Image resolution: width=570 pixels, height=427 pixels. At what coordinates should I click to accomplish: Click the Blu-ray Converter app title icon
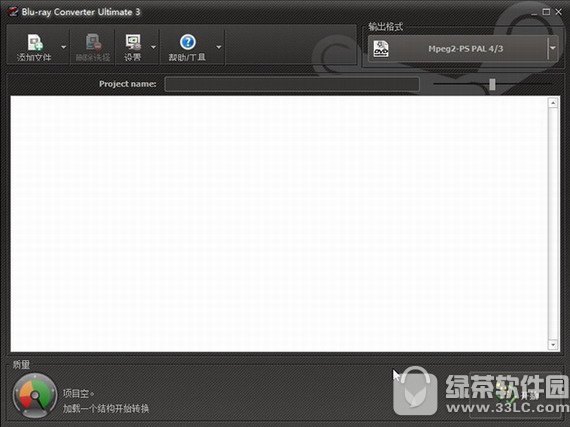tap(13, 12)
